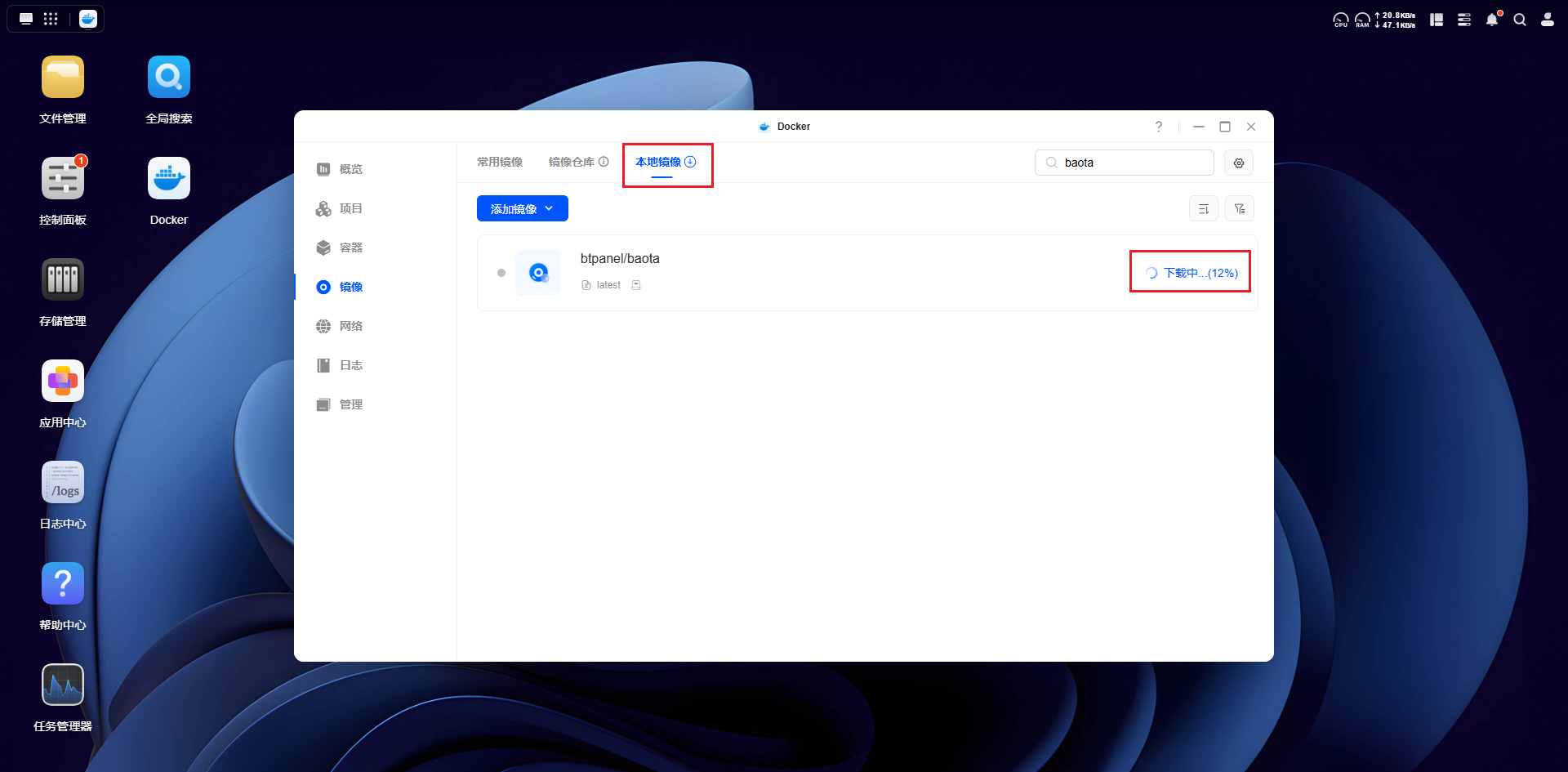Viewport: 1568px width, 772px height.
Task: Click the filter icon button
Action: (1240, 209)
